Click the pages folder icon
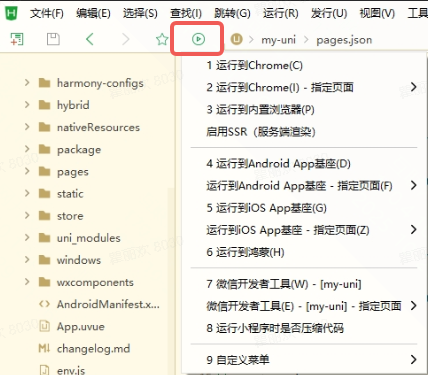Screen dimensions: 428x375 [44, 171]
